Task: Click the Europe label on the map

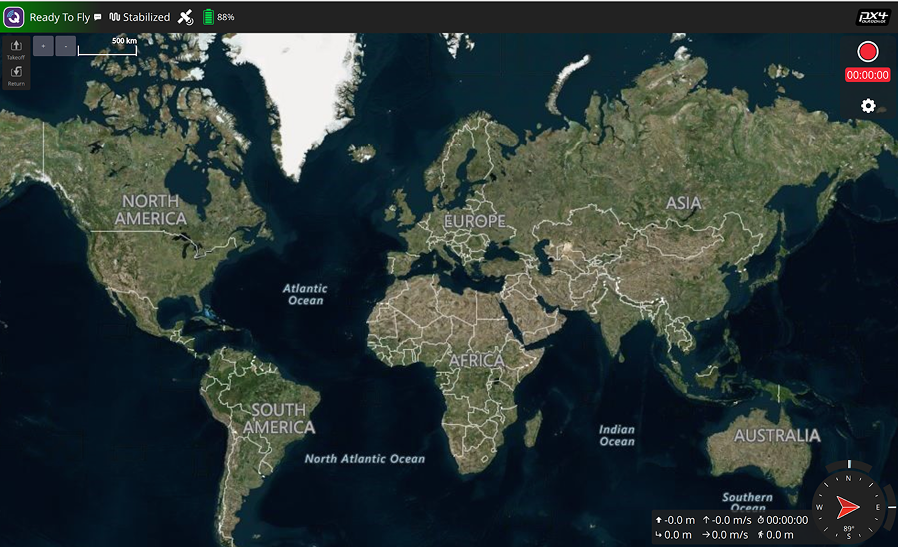Action: click(475, 220)
